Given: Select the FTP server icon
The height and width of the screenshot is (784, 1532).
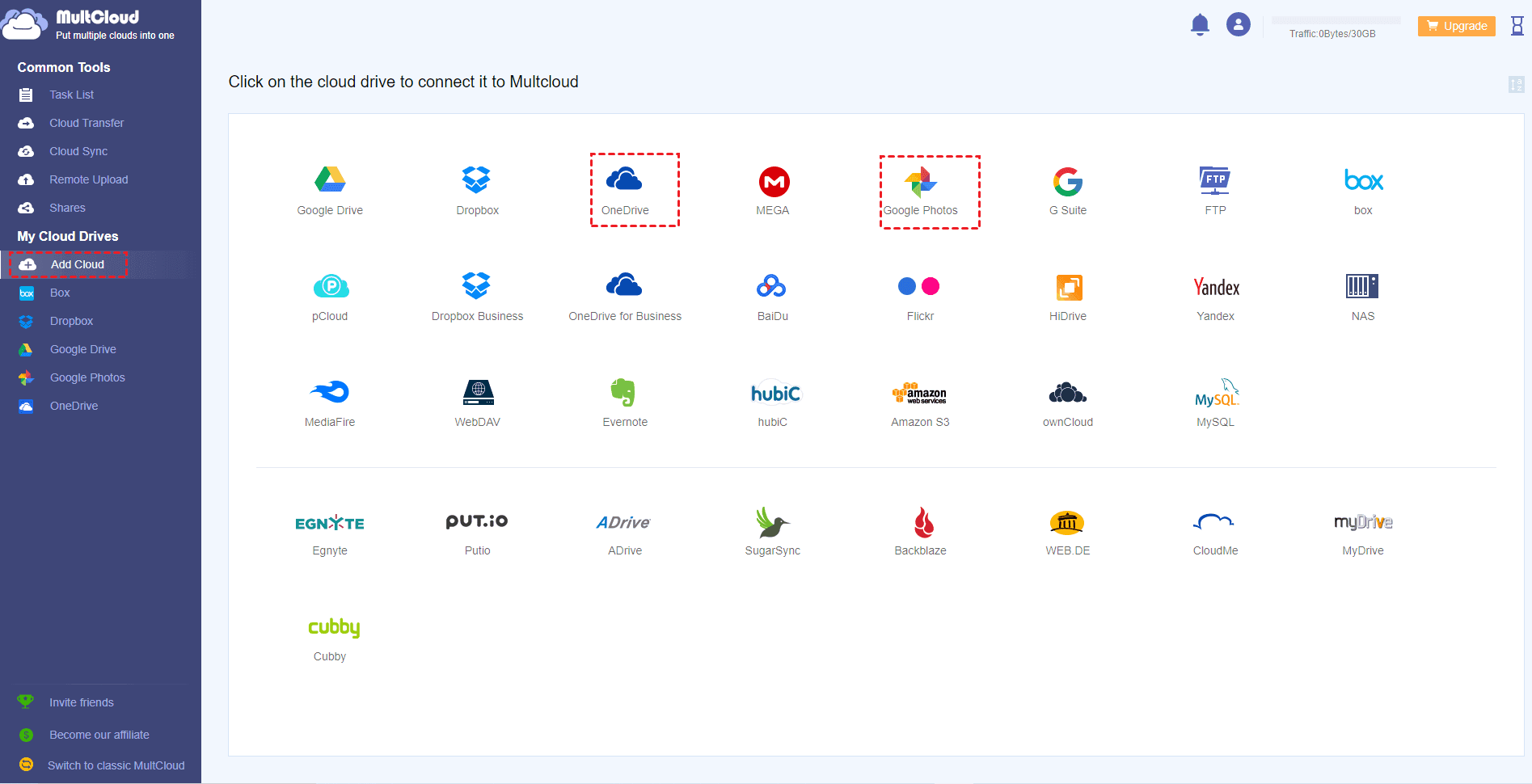Looking at the screenshot, I should coord(1215,180).
